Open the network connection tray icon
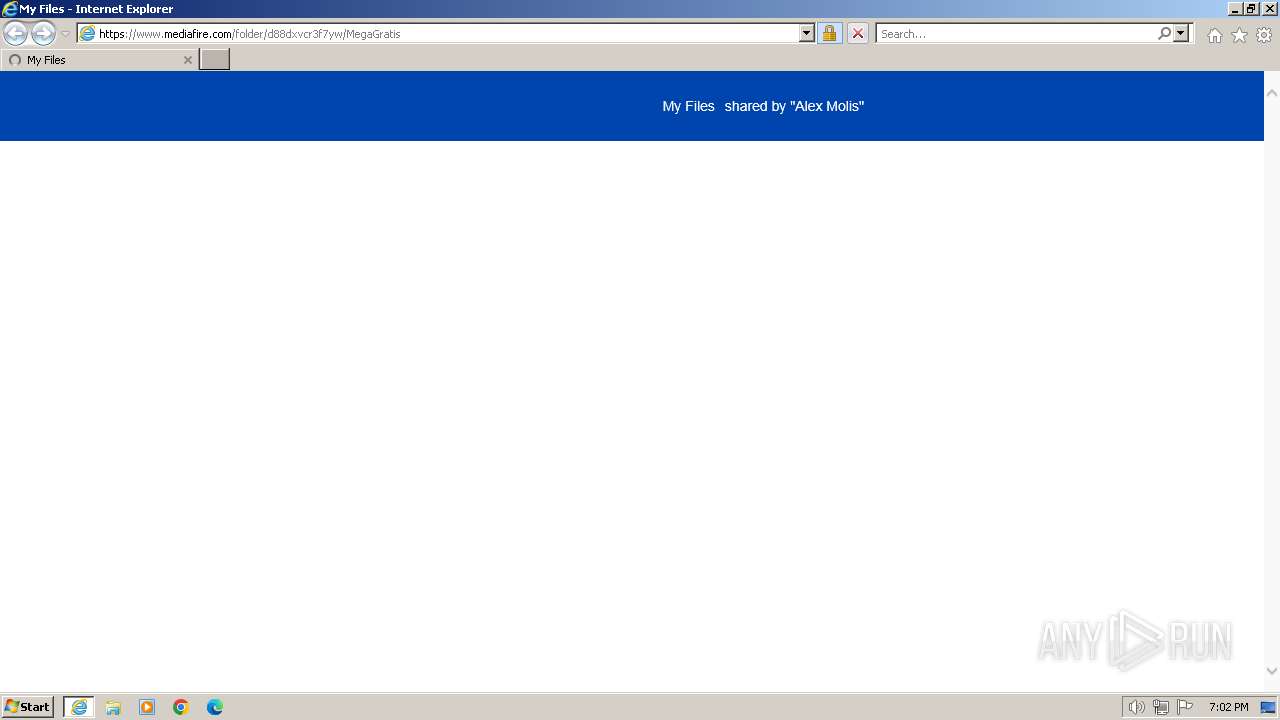Viewport: 1280px width, 720px height. (x=1160, y=707)
